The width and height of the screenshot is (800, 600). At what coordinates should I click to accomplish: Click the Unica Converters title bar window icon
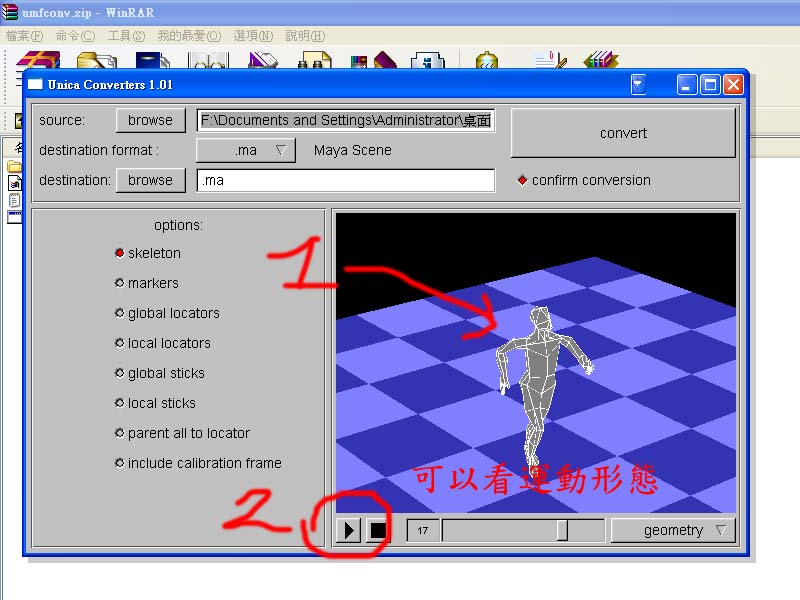point(35,84)
